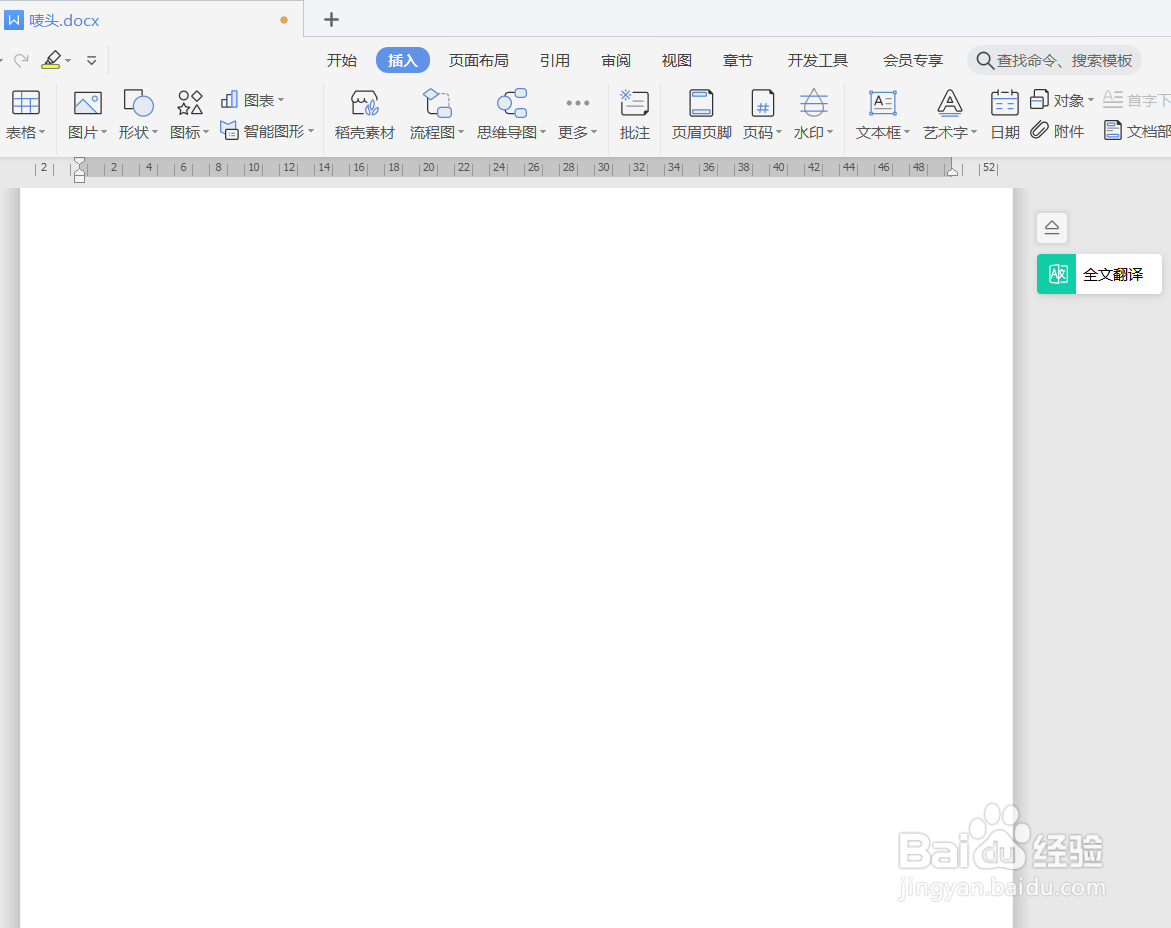Click the yellow highlighter pen icon
The width and height of the screenshot is (1171, 928).
click(52, 60)
